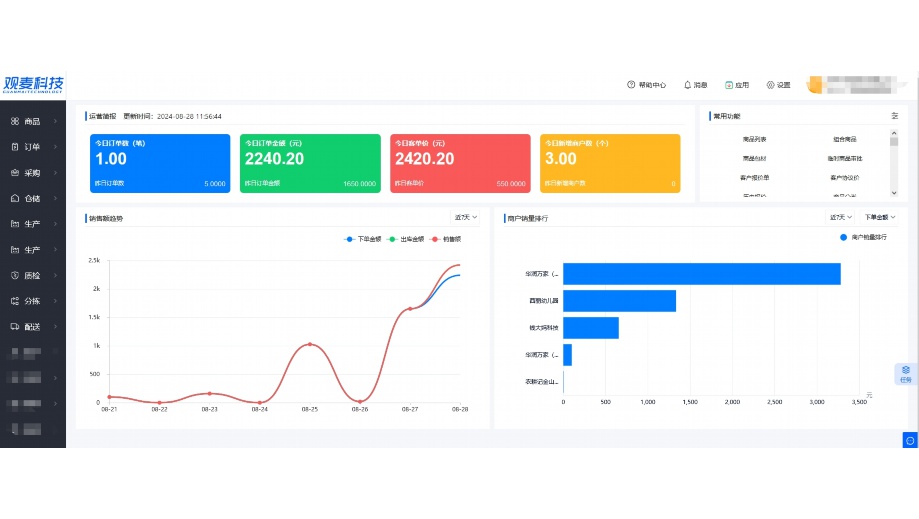Open 帮助中心 help center link
Screen dimensions: 919x519
pos(646,85)
